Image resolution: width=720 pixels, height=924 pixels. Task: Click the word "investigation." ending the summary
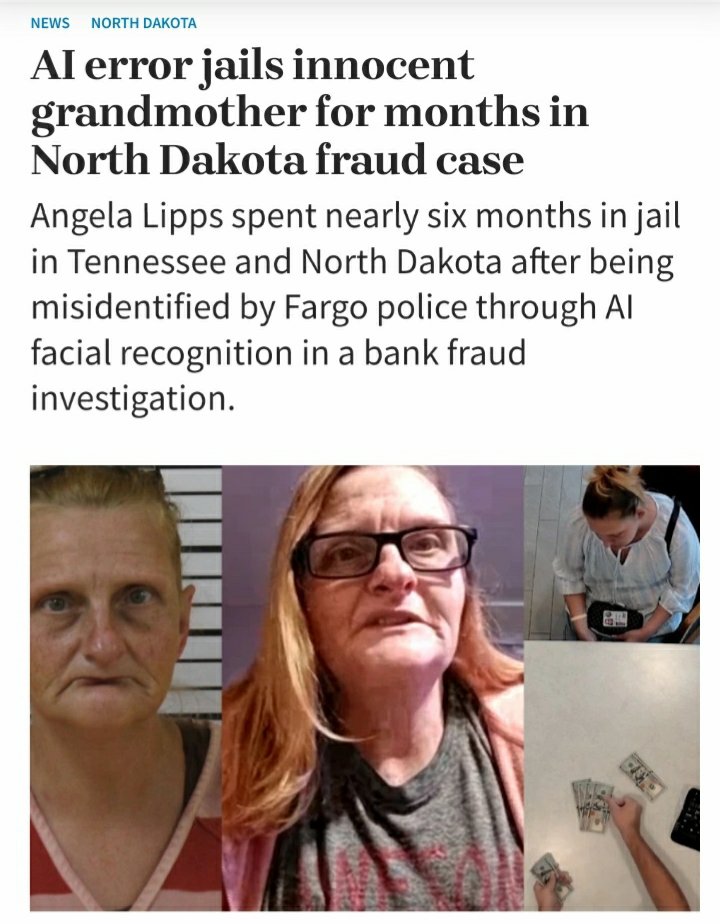pyautogui.click(x=133, y=400)
